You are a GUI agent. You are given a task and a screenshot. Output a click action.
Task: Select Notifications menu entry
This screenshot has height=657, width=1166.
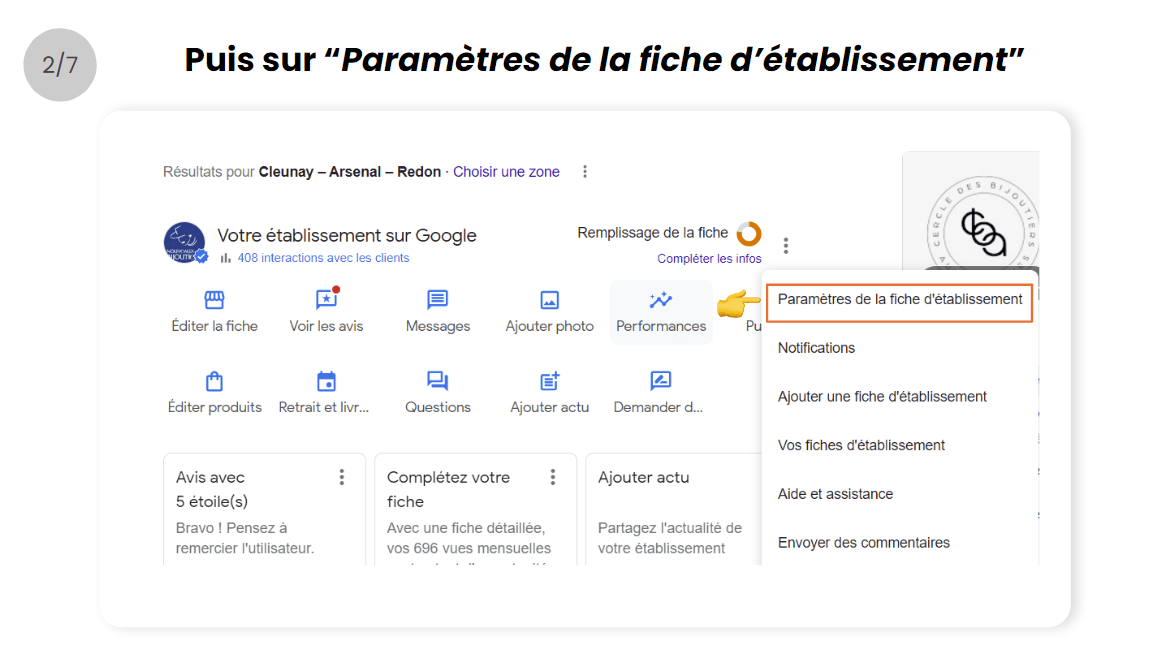[x=816, y=348]
